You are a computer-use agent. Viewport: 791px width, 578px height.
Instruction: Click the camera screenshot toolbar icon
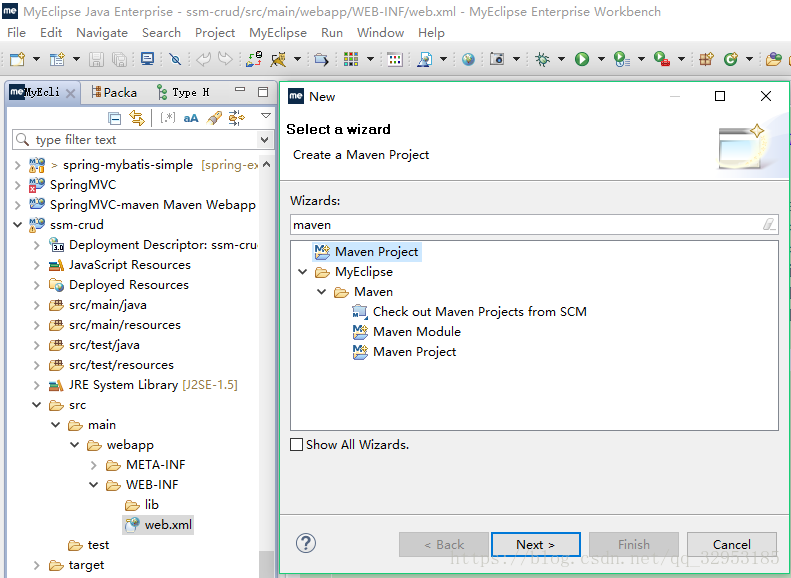[497, 59]
